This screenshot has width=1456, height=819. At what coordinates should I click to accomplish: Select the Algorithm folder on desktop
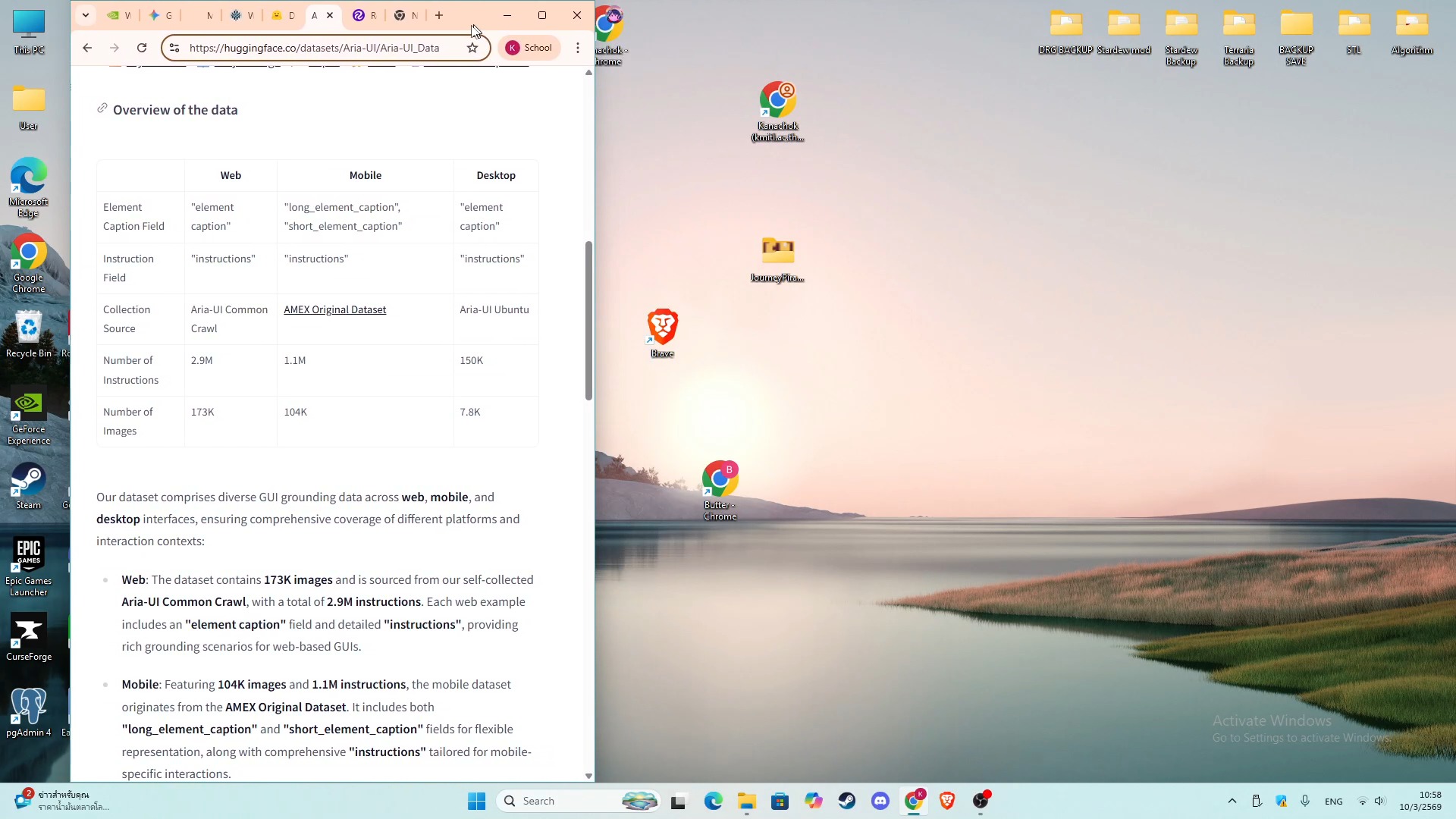1411,33
